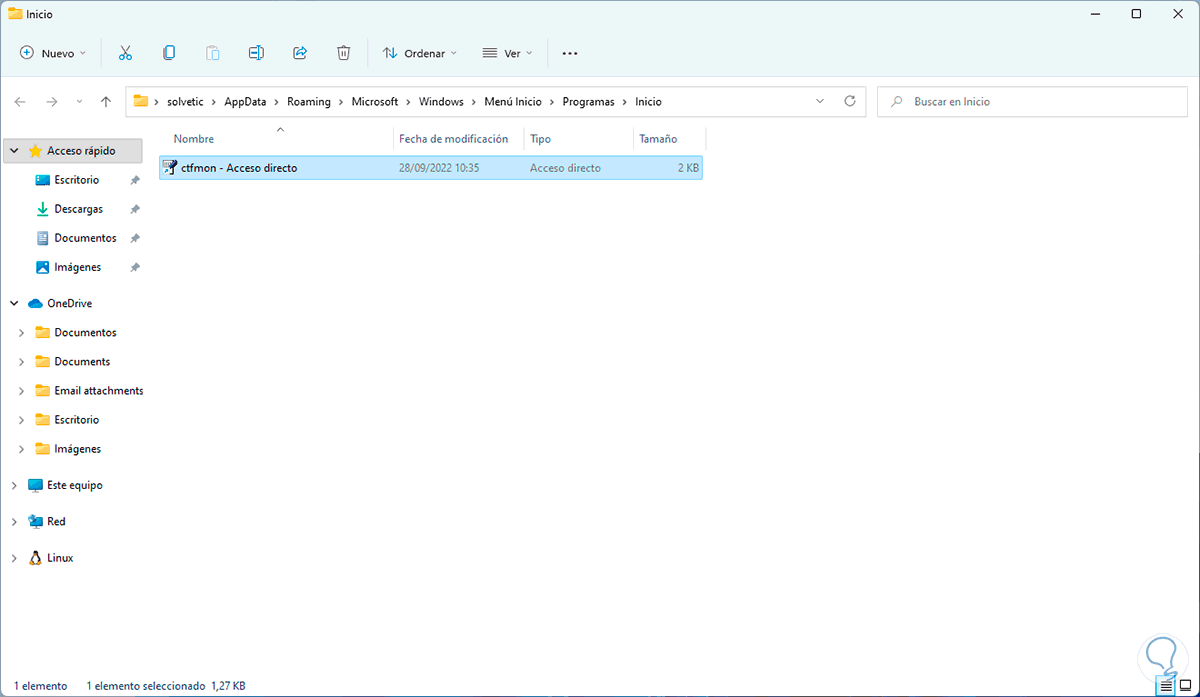This screenshot has width=1200, height=697.
Task: Collapse the OneDrive tree node
Action: [x=14, y=303]
